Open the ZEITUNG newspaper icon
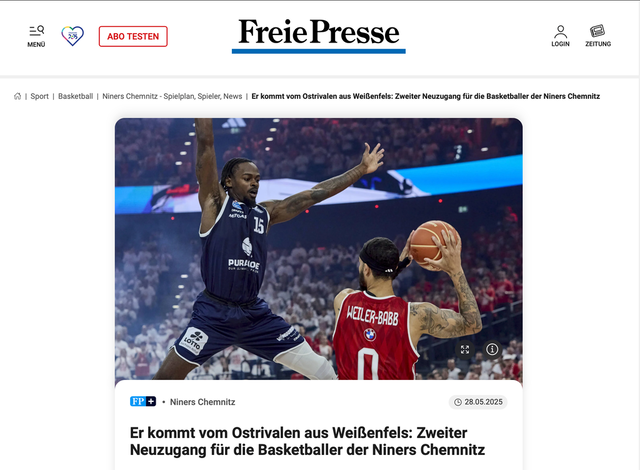 (x=598, y=31)
